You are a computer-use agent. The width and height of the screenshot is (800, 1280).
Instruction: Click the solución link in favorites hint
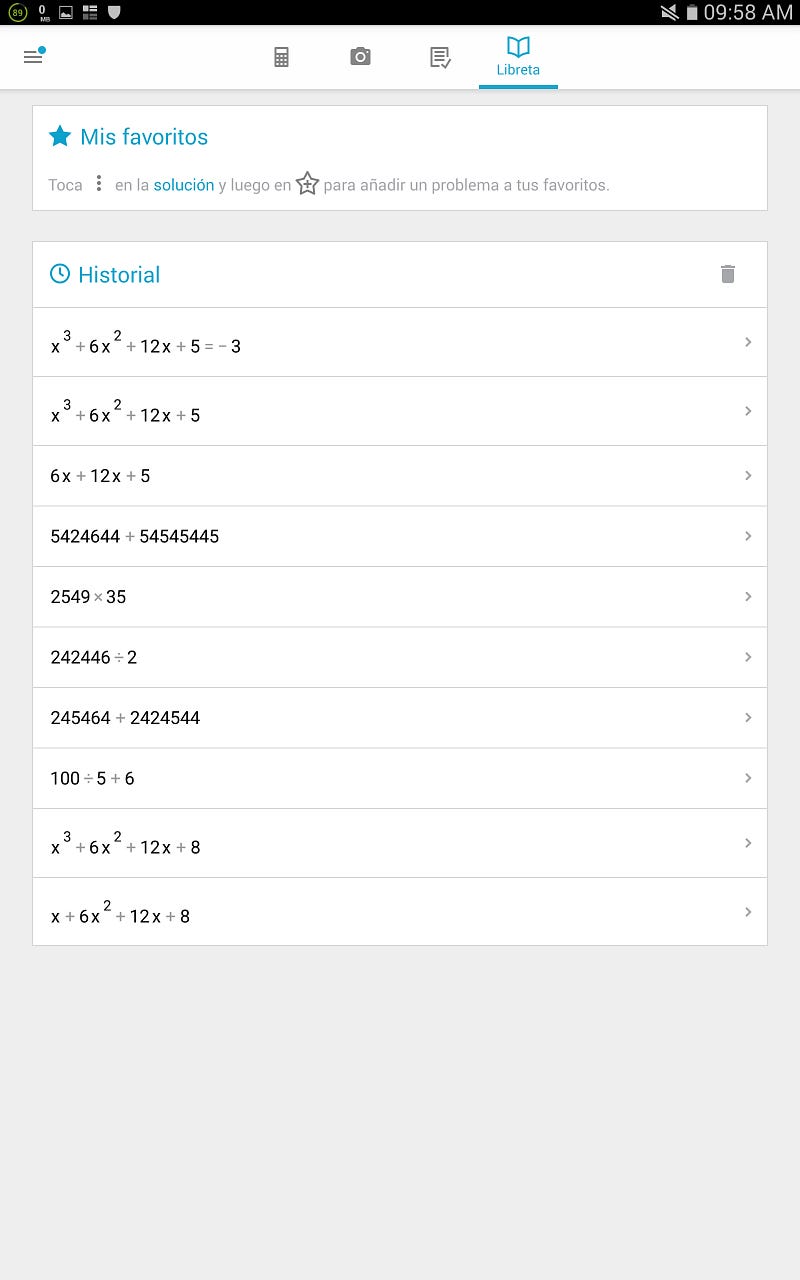(184, 185)
